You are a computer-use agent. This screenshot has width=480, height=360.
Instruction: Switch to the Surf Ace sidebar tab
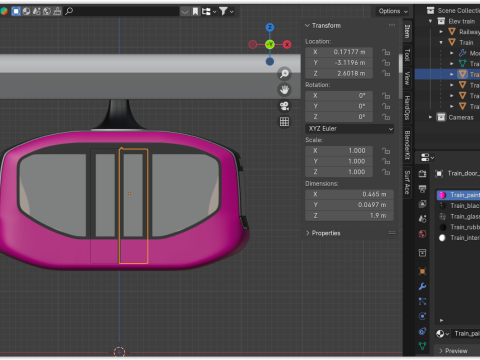click(407, 182)
